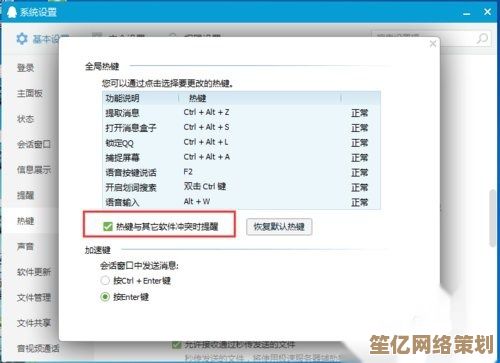This screenshot has height=363, width=500.
Task: Open the 登录 settings section
Action: click(x=26, y=68)
